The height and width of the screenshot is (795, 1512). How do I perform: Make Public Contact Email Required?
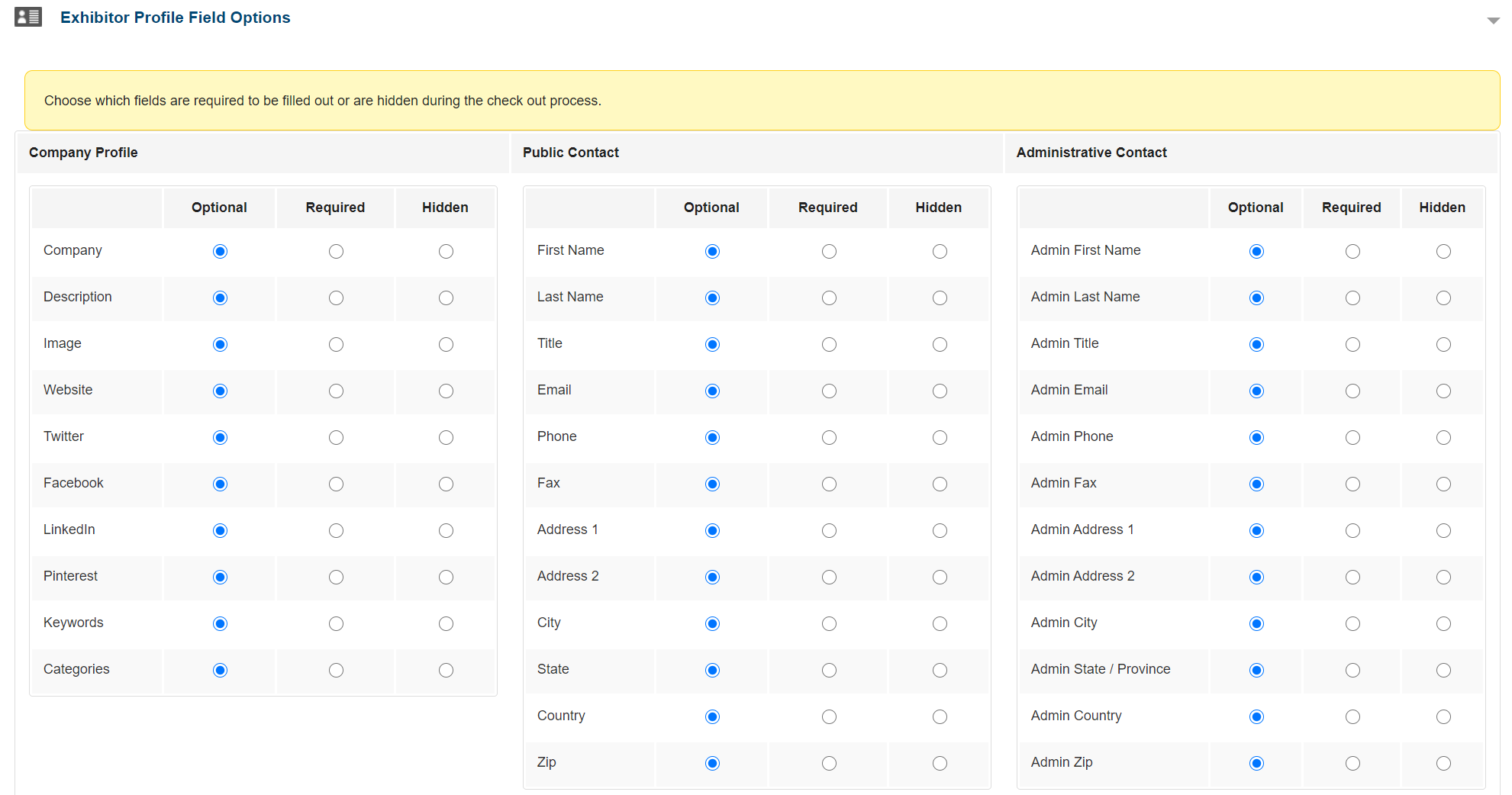(829, 391)
